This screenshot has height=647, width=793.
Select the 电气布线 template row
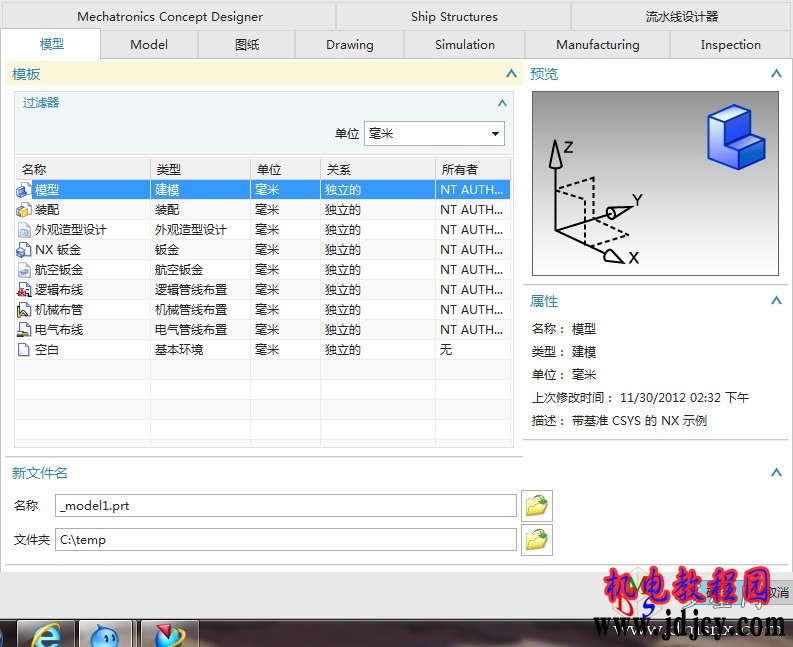pos(262,330)
